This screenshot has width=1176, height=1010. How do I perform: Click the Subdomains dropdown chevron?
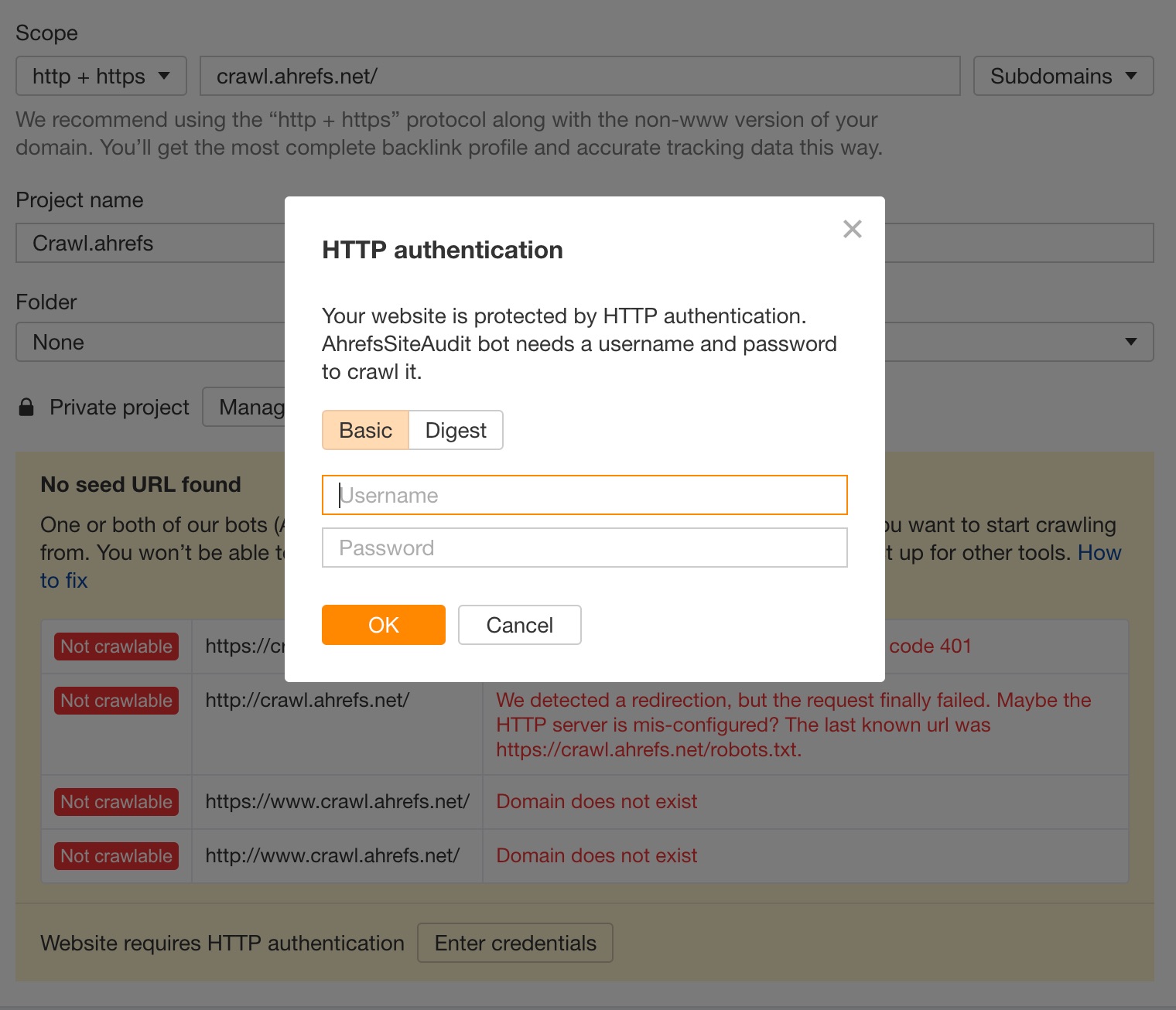[1132, 76]
